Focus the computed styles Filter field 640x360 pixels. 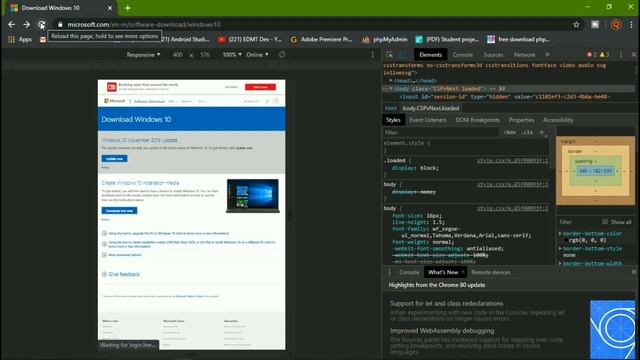click(578, 222)
